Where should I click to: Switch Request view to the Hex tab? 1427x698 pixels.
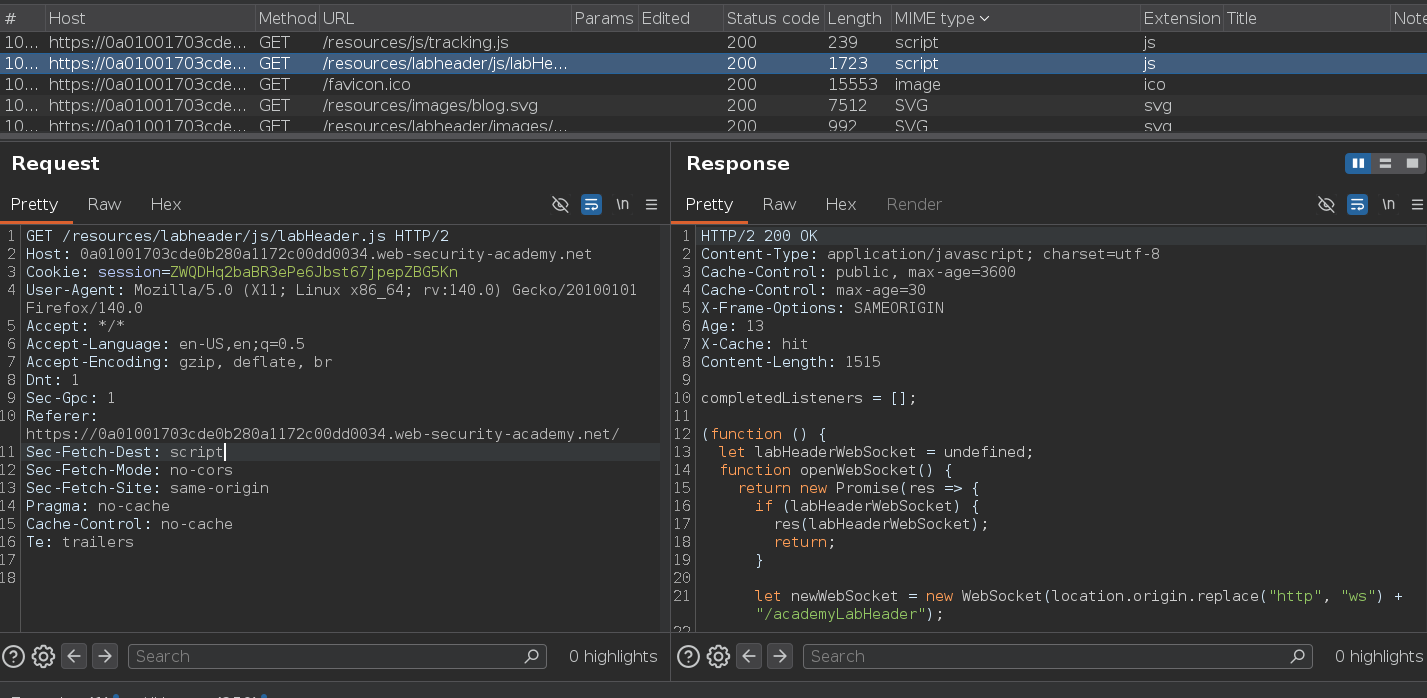tap(166, 204)
